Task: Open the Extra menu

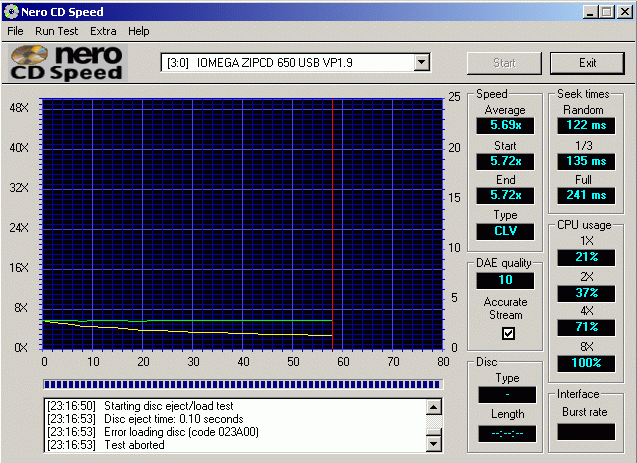Action: [103, 31]
